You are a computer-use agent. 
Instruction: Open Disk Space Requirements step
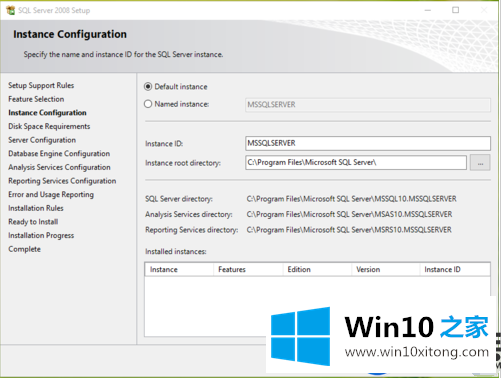pyautogui.click(x=49, y=126)
